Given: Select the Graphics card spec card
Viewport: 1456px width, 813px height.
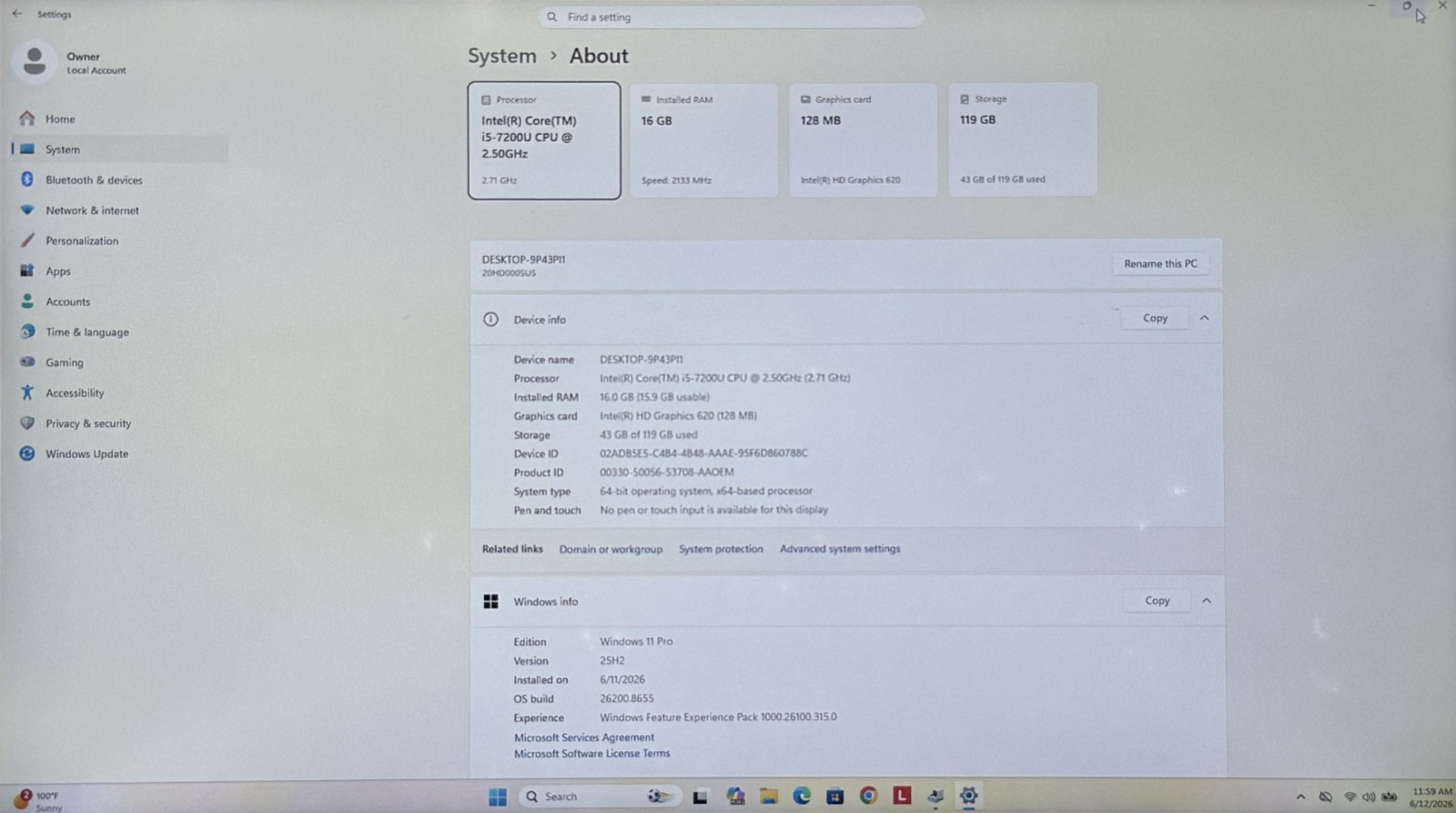Looking at the screenshot, I should (x=863, y=140).
